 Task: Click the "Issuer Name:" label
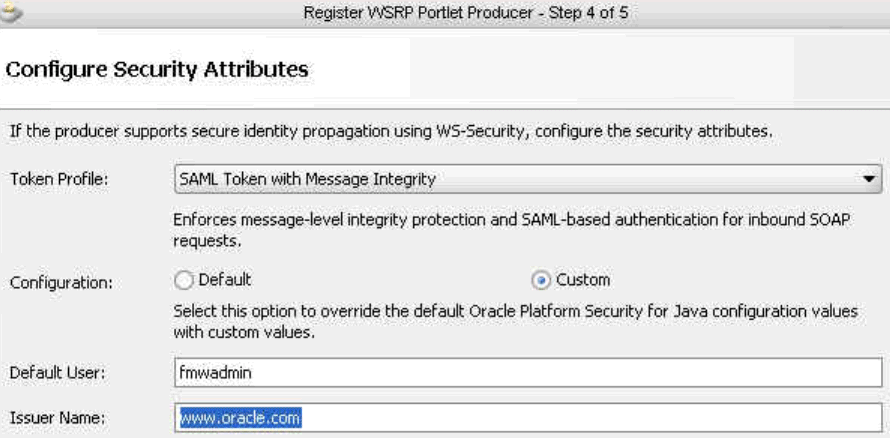tap(58, 419)
